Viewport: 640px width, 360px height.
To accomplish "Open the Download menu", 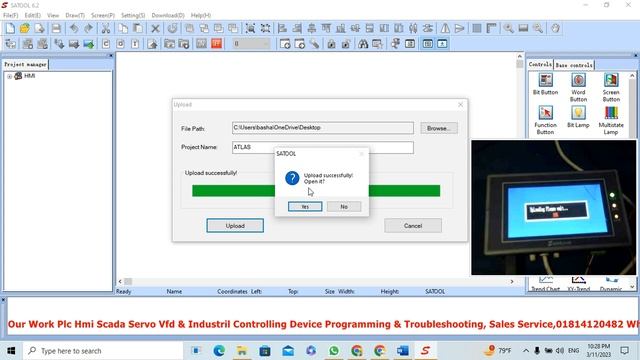I will click(x=168, y=15).
